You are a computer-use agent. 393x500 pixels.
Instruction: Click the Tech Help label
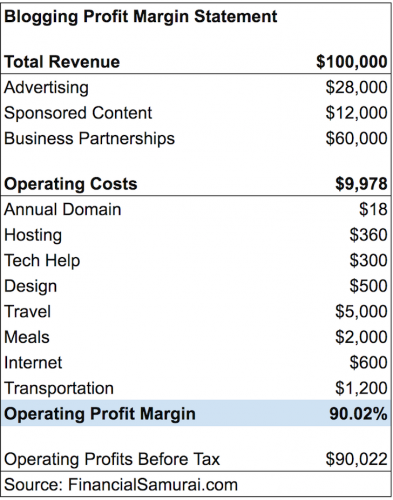click(x=42, y=261)
